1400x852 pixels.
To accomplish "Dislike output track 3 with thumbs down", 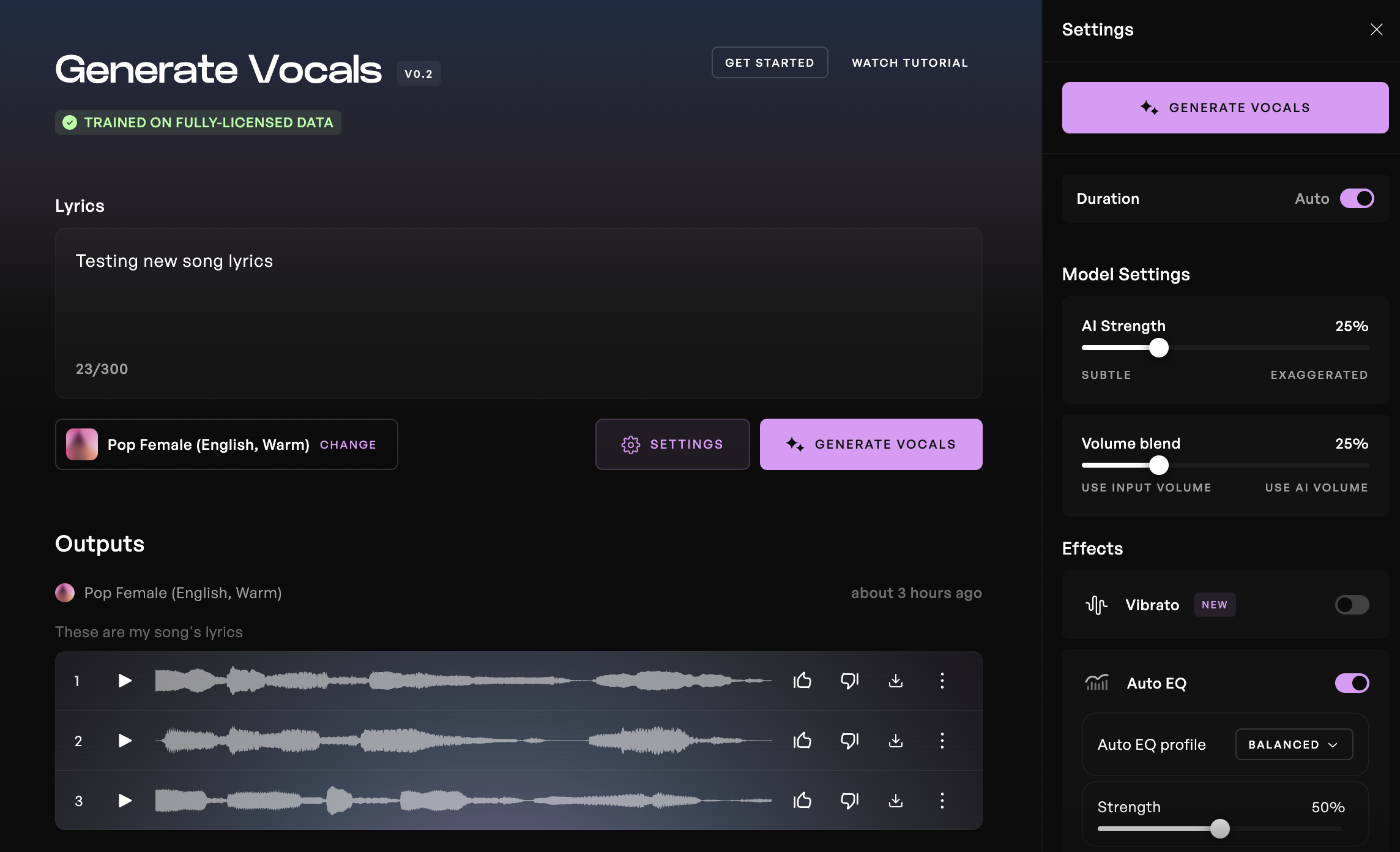I will (849, 801).
